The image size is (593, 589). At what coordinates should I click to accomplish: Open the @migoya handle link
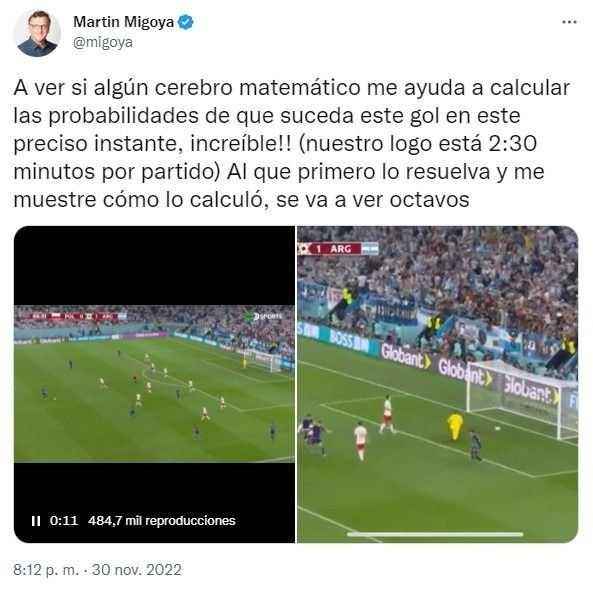[x=102, y=42]
